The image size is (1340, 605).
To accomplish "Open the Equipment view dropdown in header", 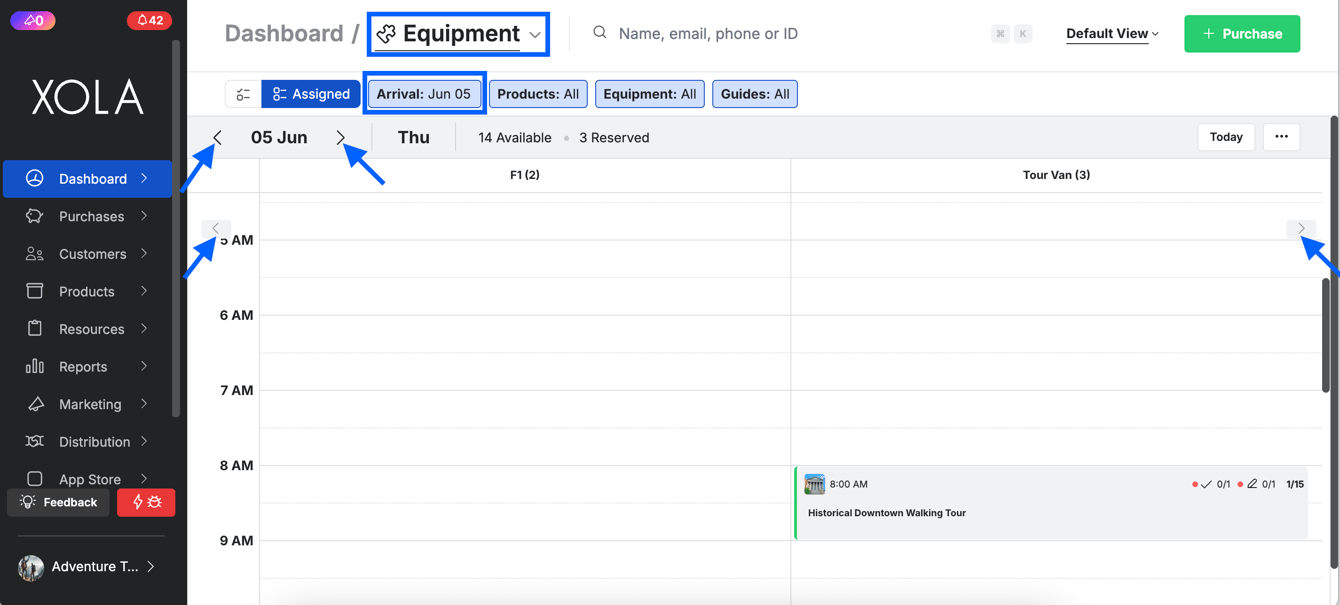I will (x=459, y=34).
